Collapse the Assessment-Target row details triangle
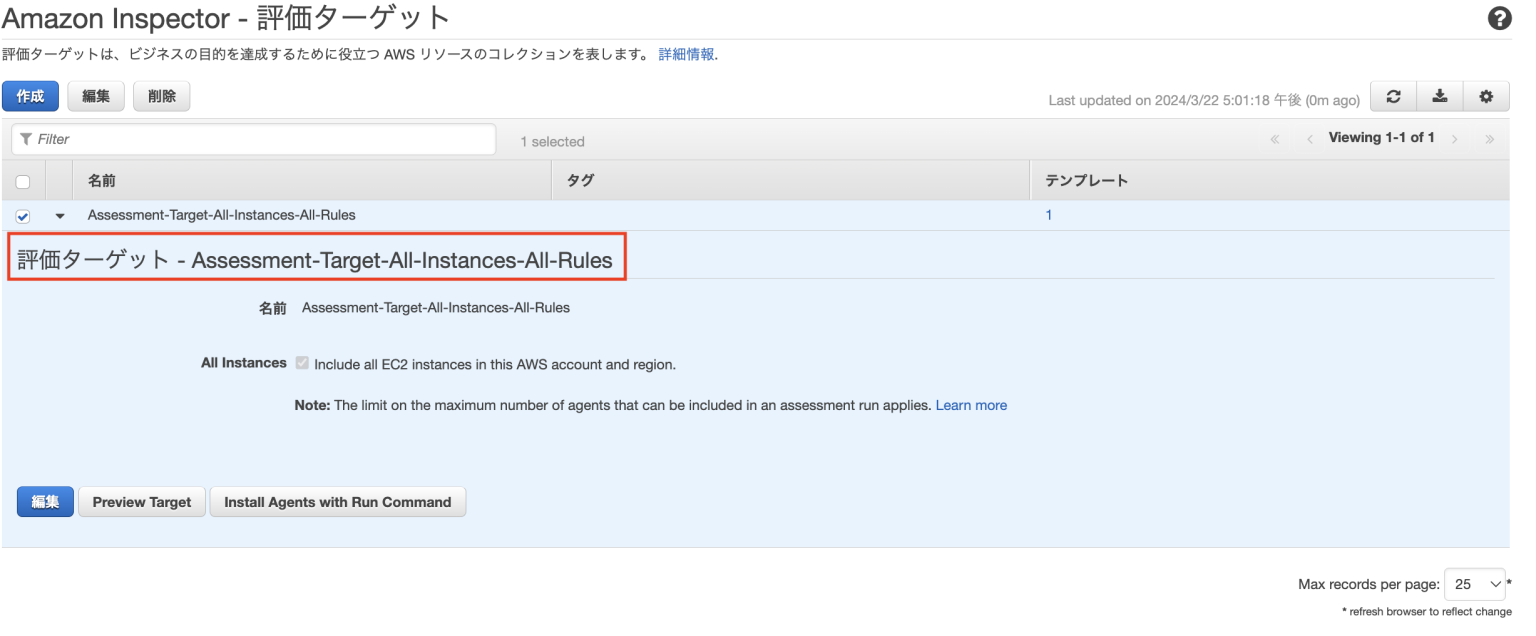 [x=59, y=215]
